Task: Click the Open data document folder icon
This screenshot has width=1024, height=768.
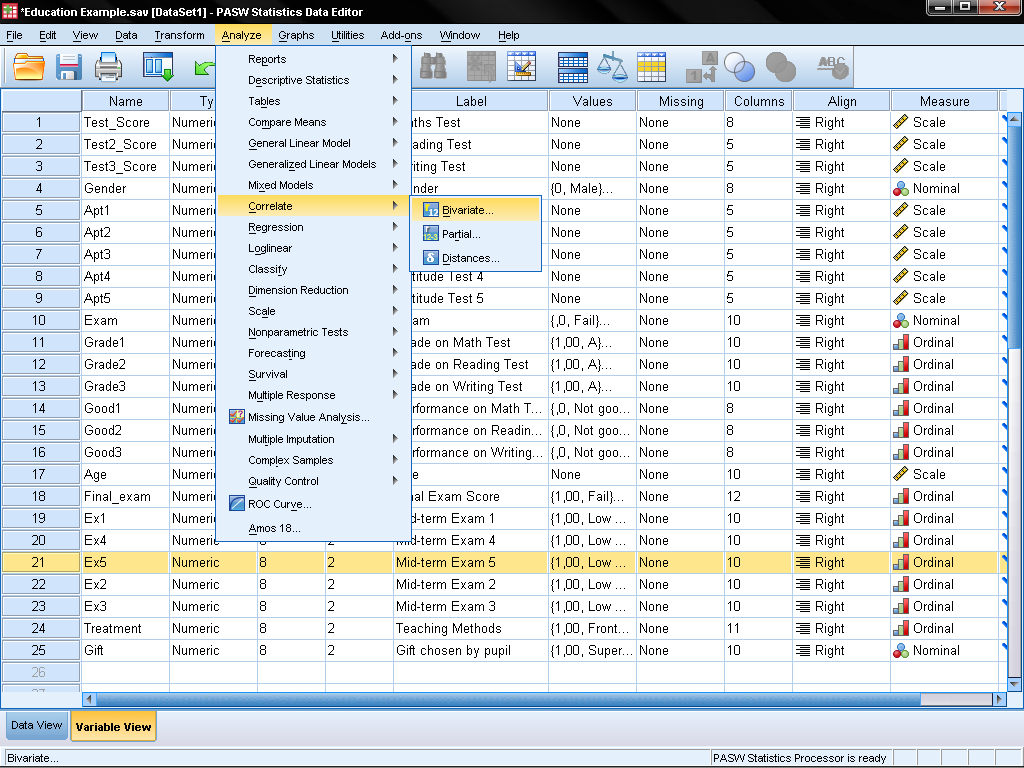Action: 29,67
